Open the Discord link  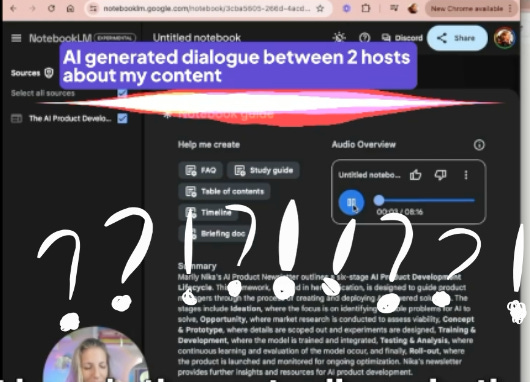[x=402, y=38]
